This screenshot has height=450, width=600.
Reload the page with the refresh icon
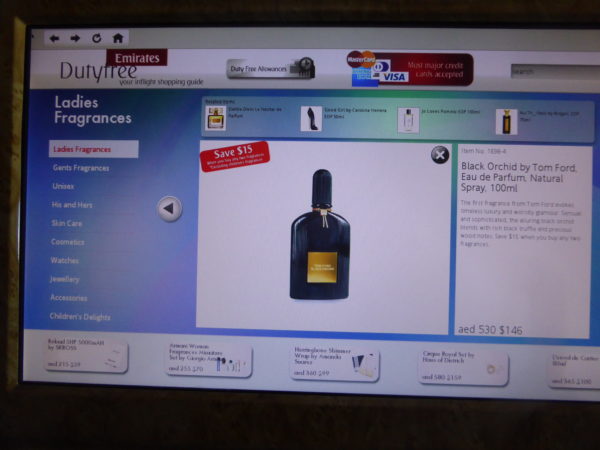97,38
